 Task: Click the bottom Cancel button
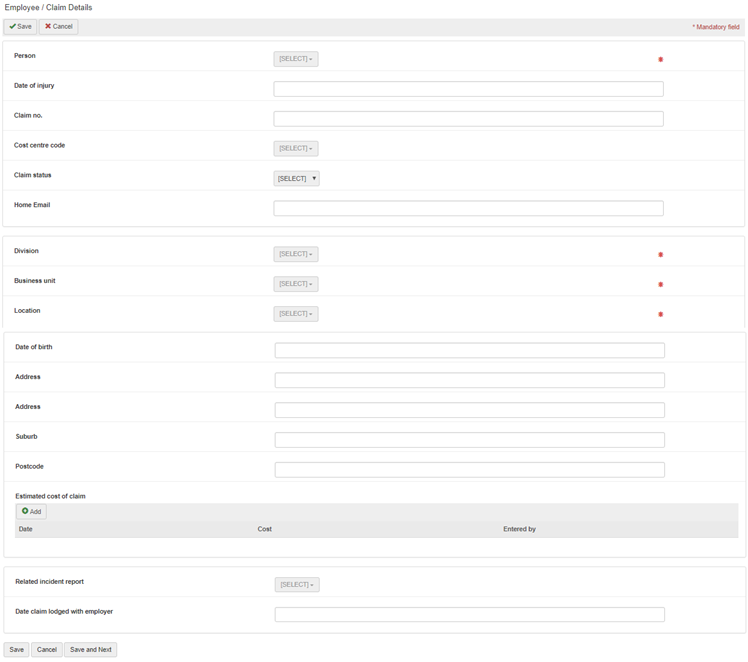click(x=46, y=649)
